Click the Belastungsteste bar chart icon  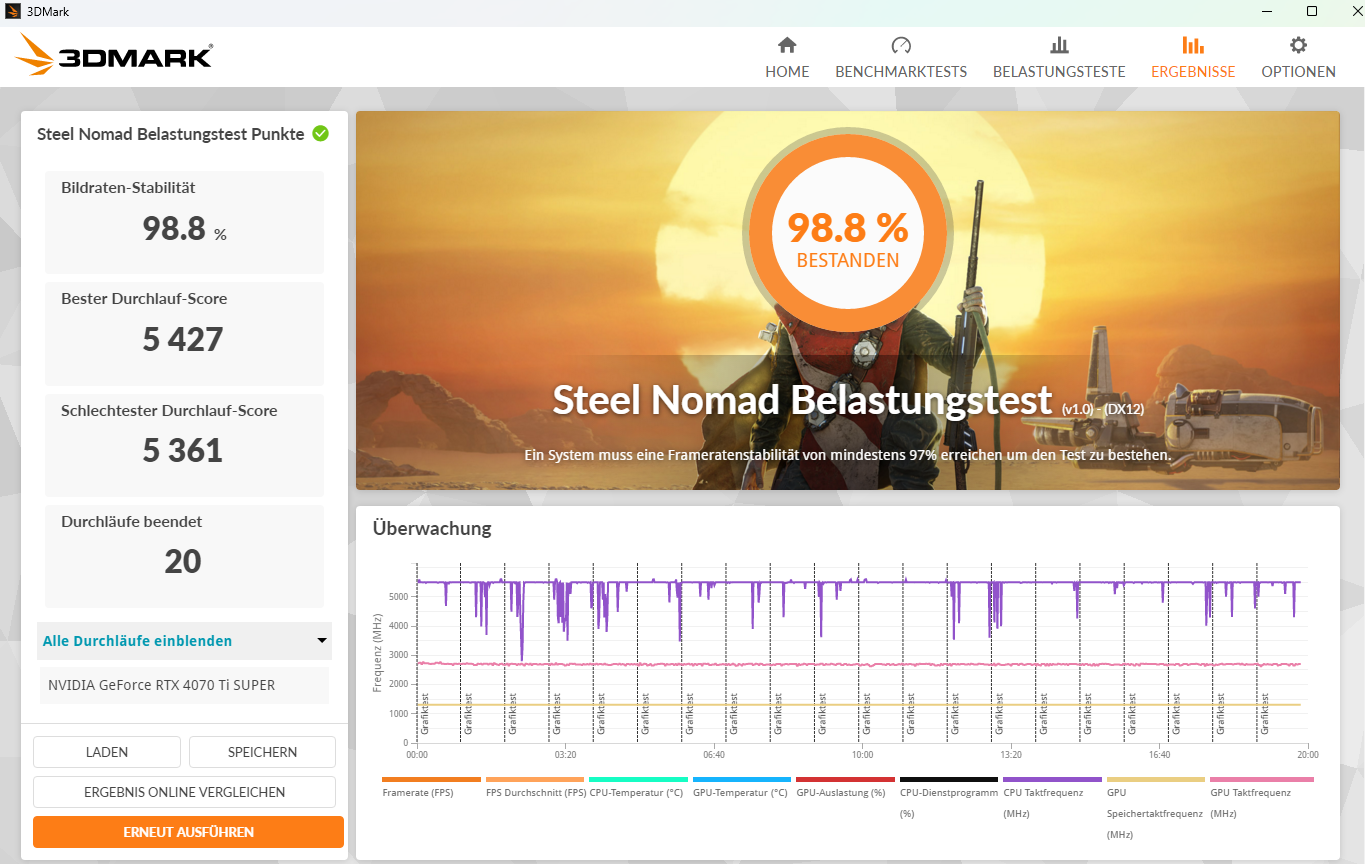click(x=1059, y=45)
